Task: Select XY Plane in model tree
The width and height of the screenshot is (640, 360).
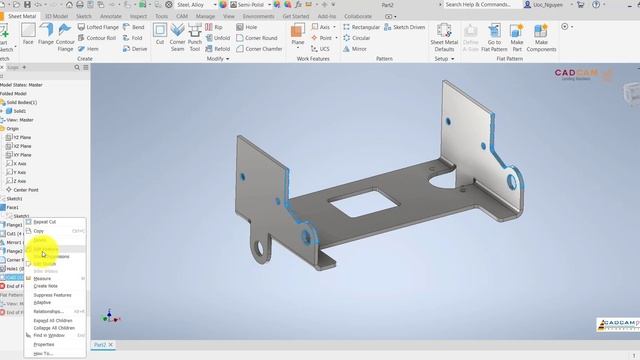Action: coord(19,155)
